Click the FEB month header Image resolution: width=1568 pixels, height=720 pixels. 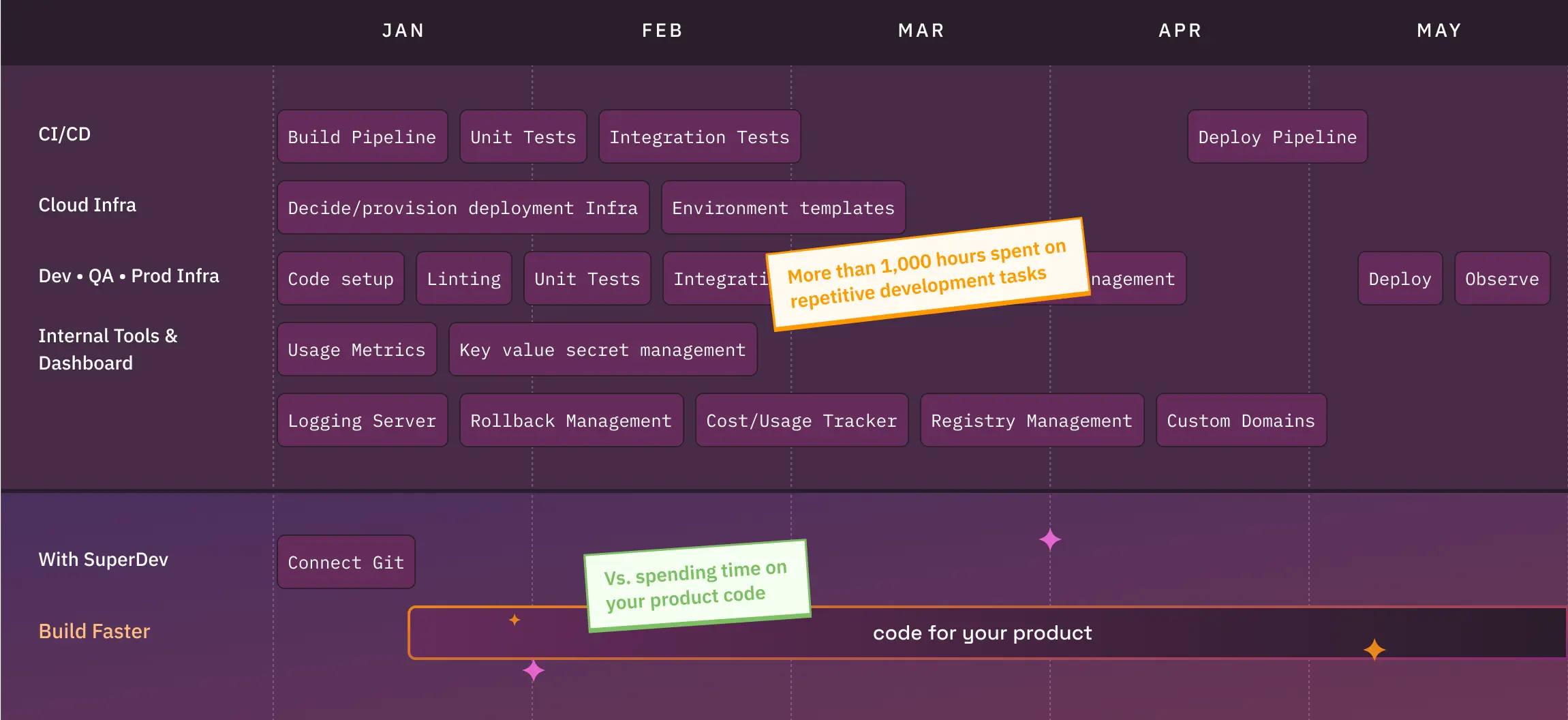pos(662,31)
